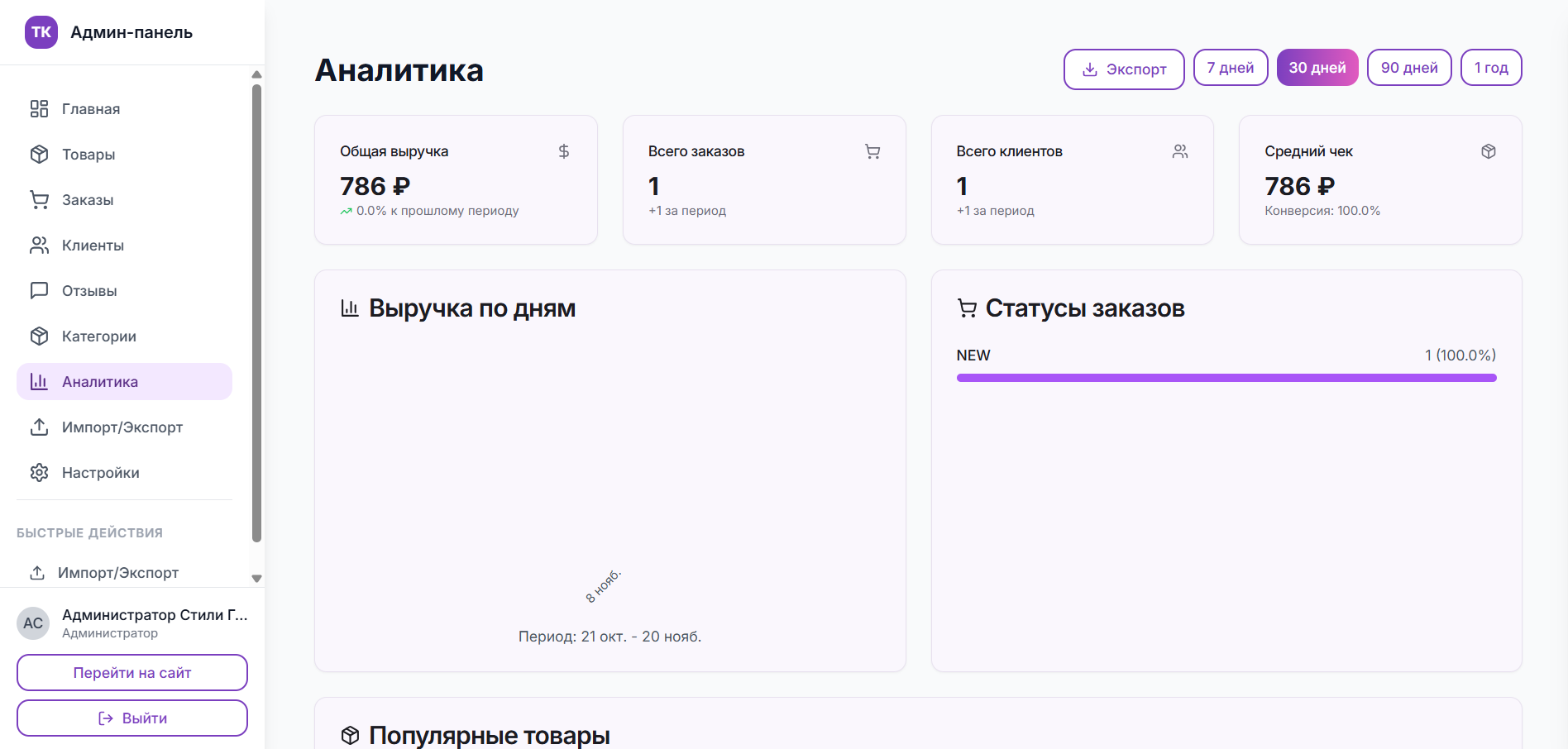Go to Заказы in the sidebar
The height and width of the screenshot is (749, 1568).
(87, 200)
